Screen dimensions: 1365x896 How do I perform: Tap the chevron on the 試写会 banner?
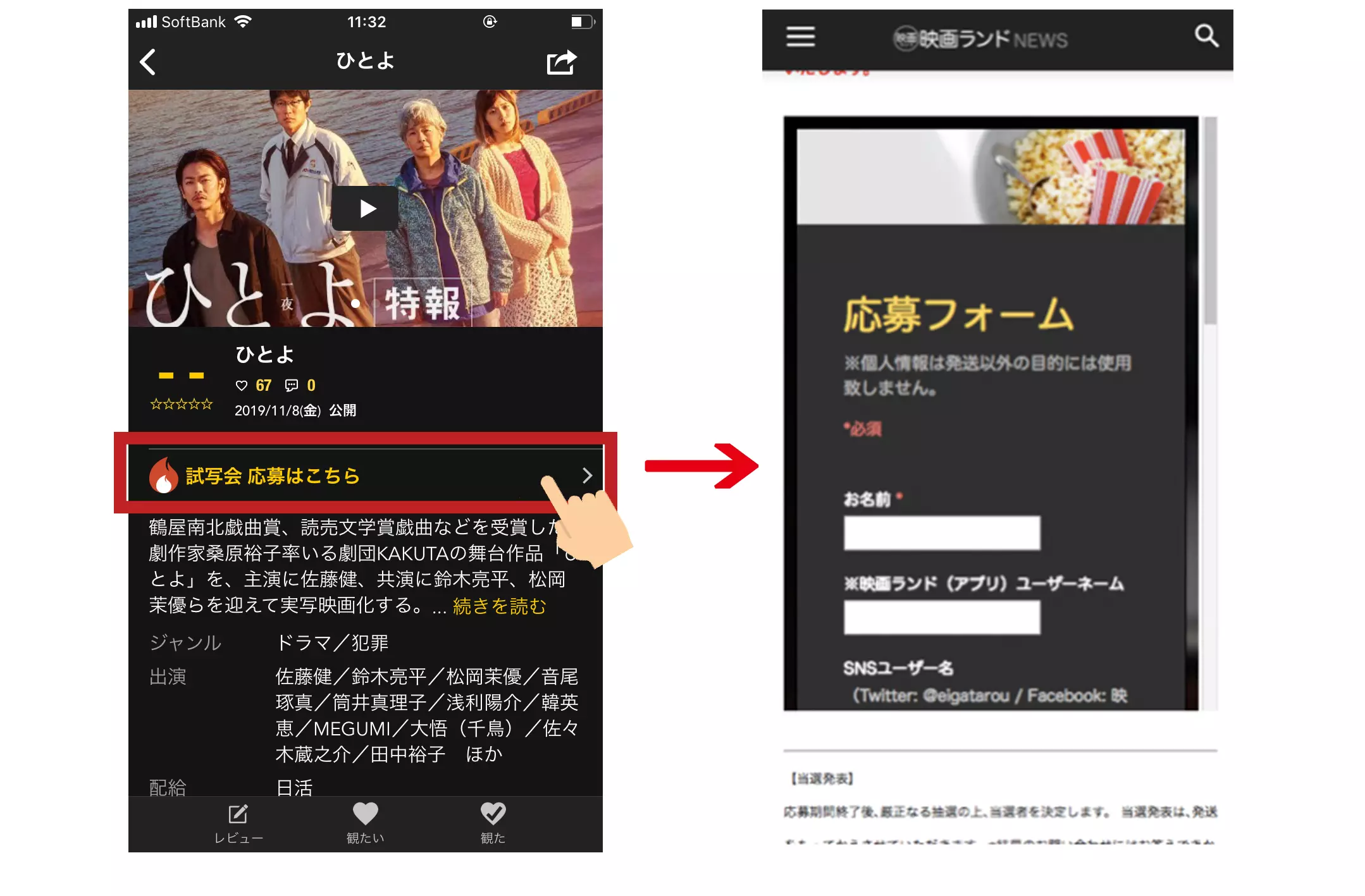(x=587, y=476)
